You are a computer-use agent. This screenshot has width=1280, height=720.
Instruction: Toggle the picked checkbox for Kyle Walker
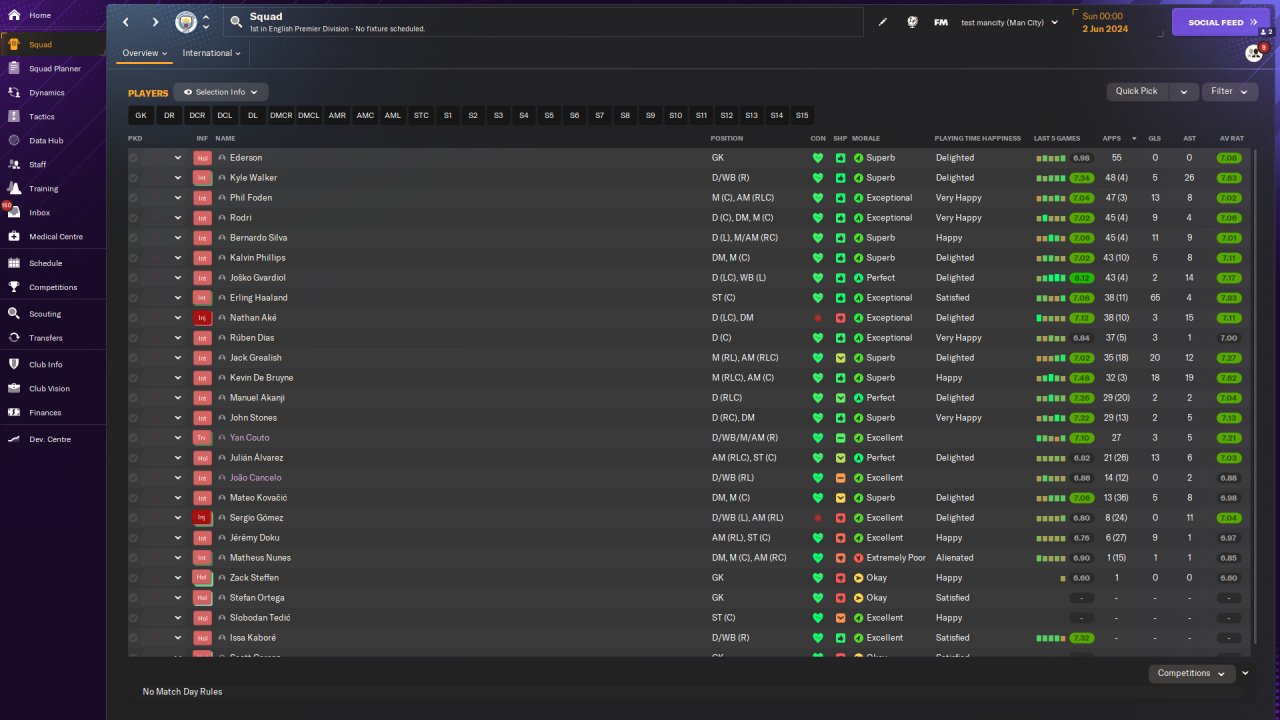coord(134,178)
